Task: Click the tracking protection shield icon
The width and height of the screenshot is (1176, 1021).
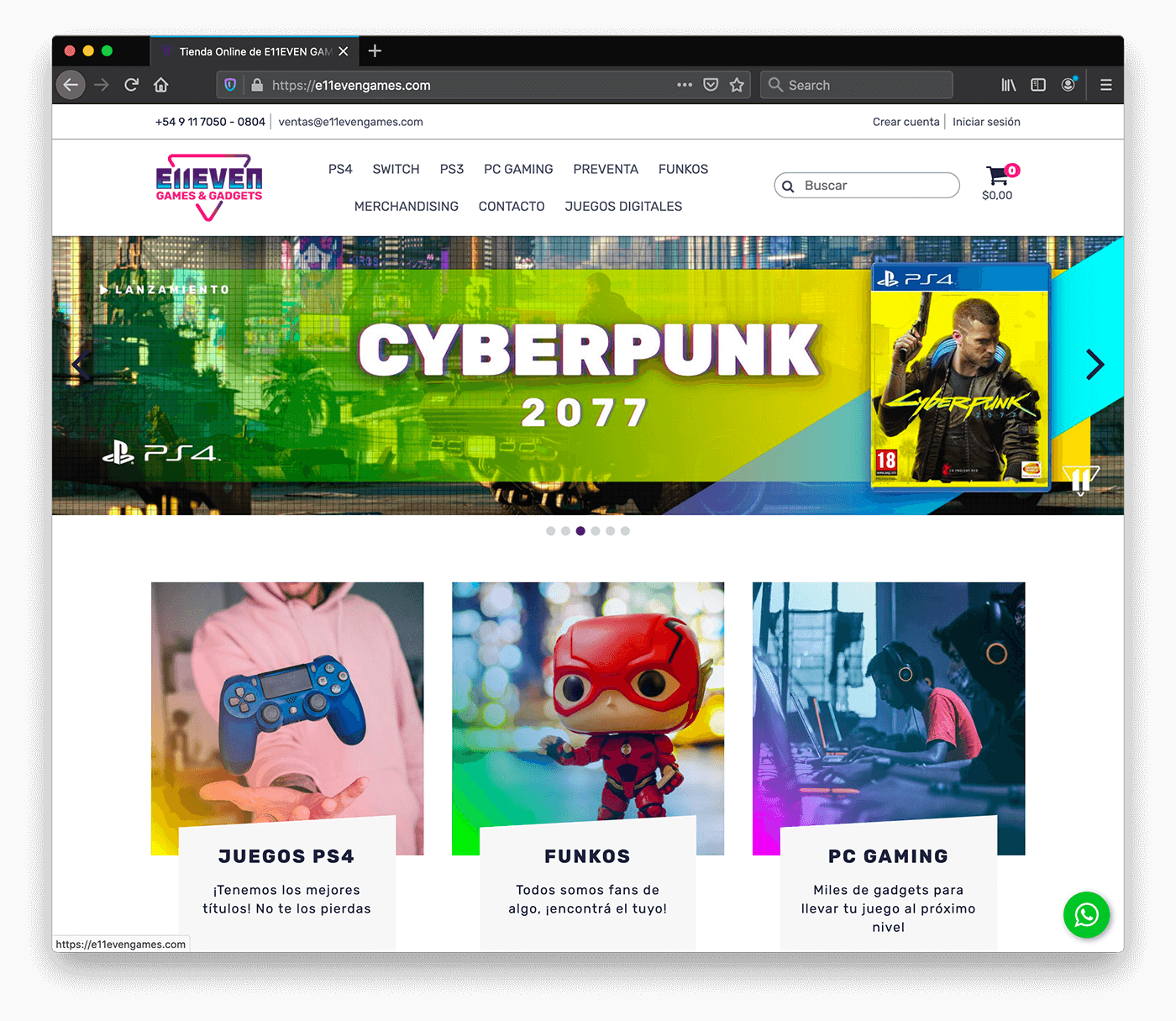Action: coord(230,85)
